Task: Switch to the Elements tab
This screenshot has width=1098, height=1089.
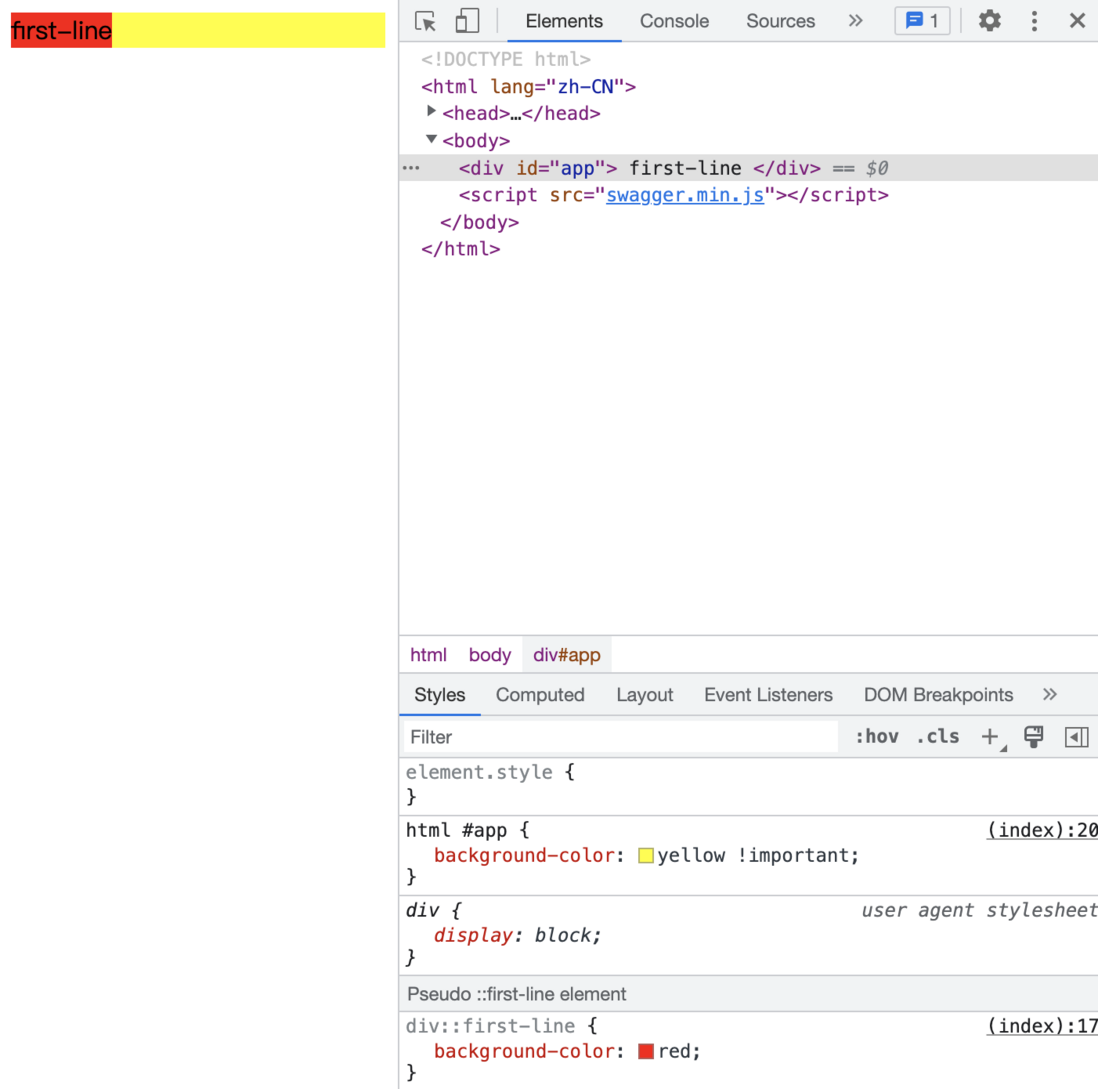Action: tap(564, 21)
